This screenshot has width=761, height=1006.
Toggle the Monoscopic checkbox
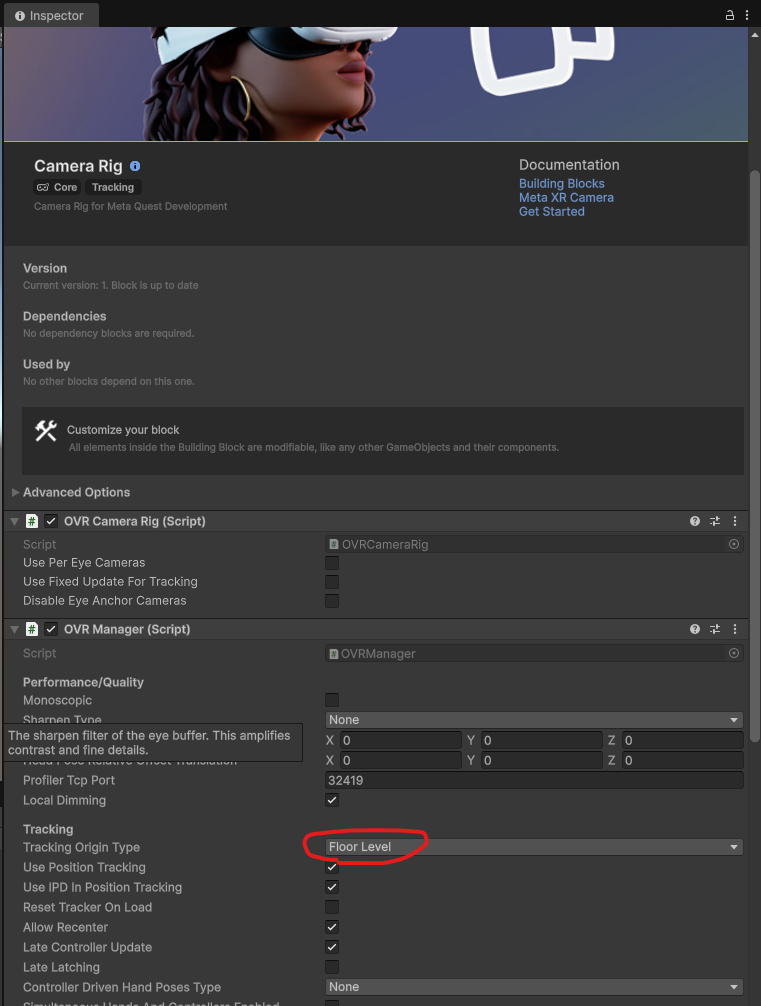click(332, 700)
